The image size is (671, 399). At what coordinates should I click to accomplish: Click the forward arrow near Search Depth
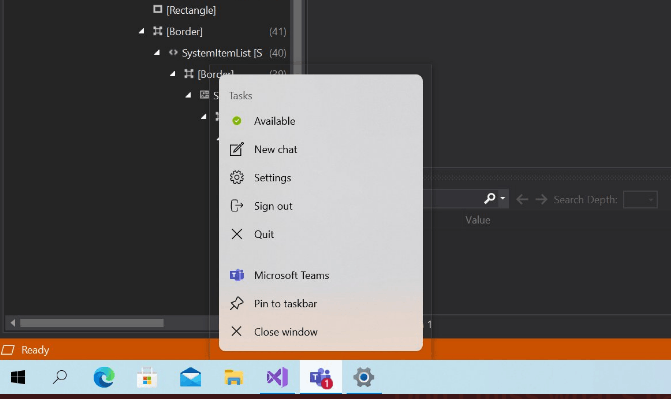tap(541, 199)
